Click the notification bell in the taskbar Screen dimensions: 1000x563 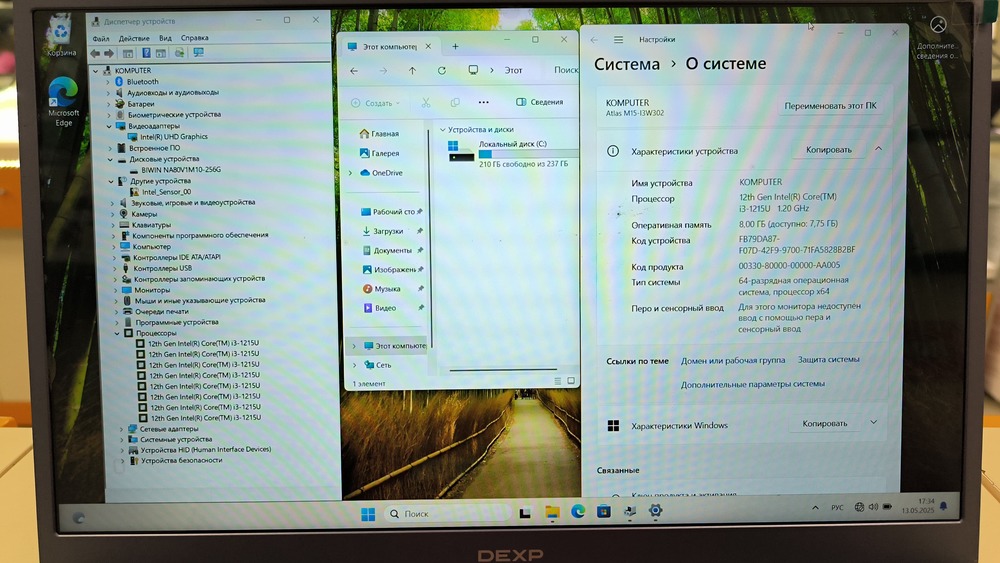tap(943, 506)
